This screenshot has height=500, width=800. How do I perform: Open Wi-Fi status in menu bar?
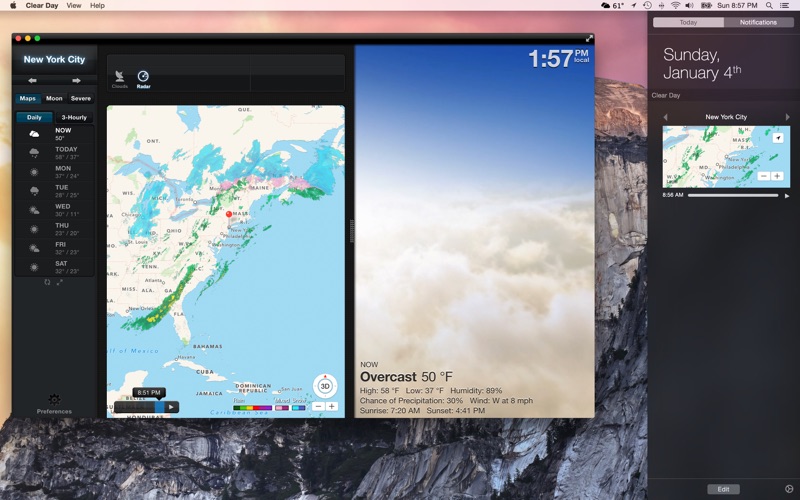tap(676, 6)
